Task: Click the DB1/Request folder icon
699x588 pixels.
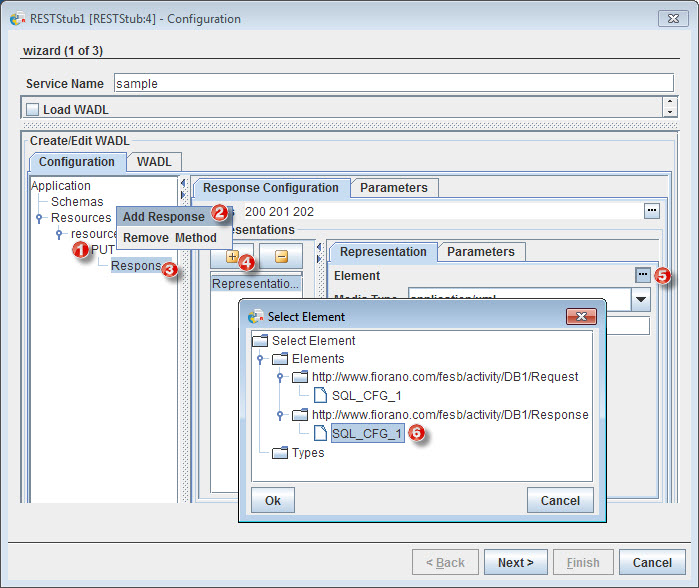Action: 300,377
